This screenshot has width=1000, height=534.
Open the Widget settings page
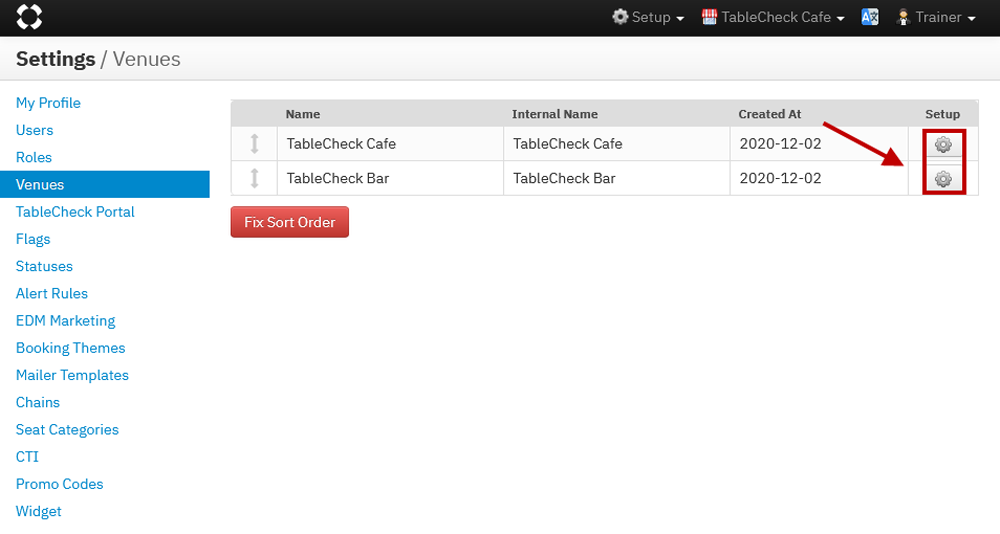pyautogui.click(x=39, y=512)
